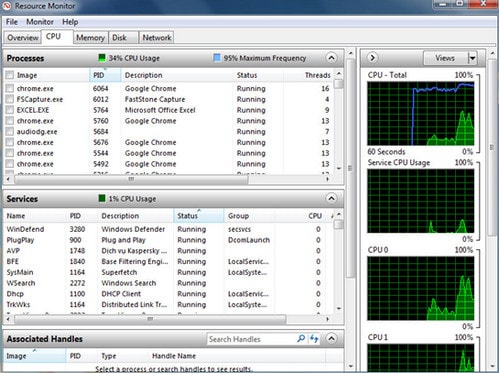Open the Views dropdown arrow
The width and height of the screenshot is (499, 373).
coord(472,58)
